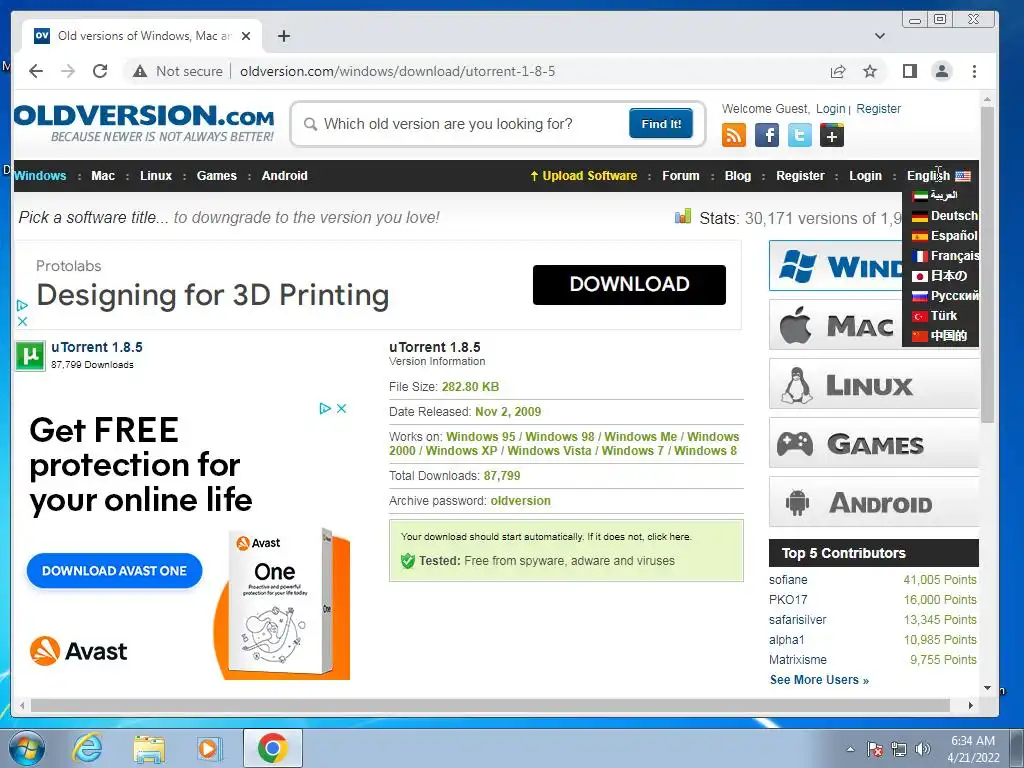The height and width of the screenshot is (768, 1024).
Task: Click the Find It! search button
Action: [661, 123]
